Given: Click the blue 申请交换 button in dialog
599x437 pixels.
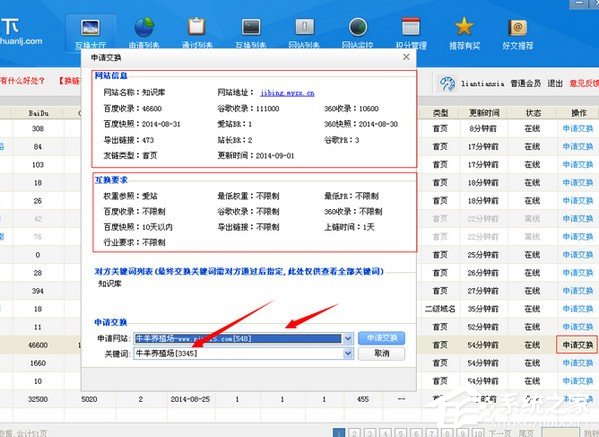Looking at the screenshot, I should (x=381, y=338).
